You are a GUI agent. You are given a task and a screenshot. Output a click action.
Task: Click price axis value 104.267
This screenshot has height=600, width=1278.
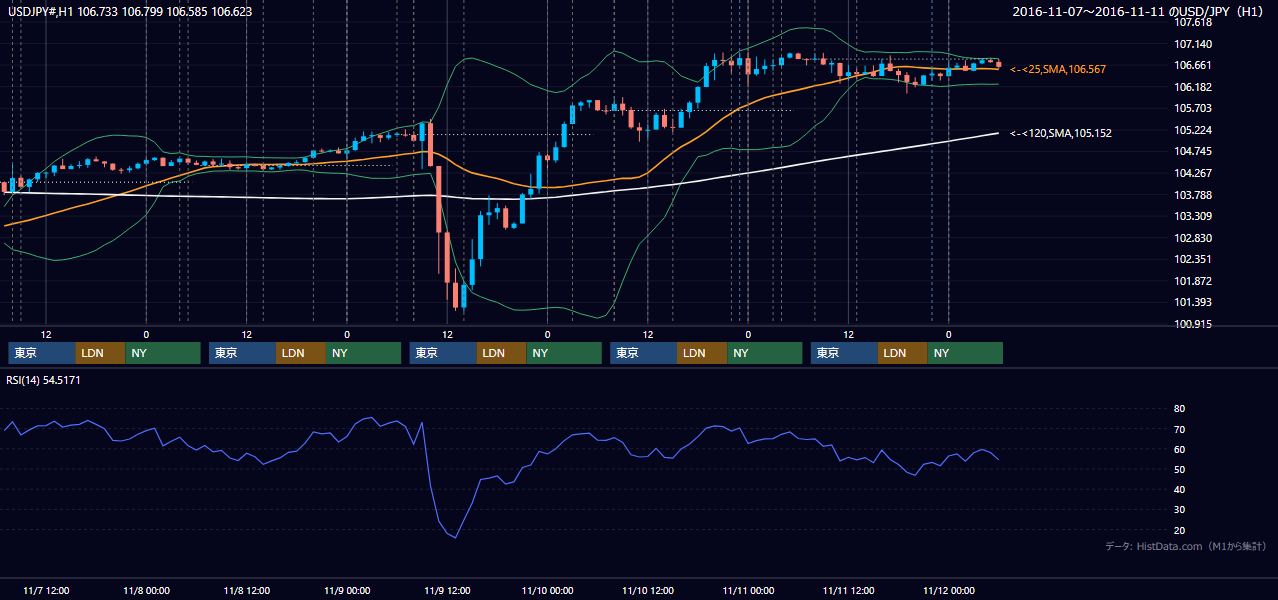click(x=1194, y=173)
